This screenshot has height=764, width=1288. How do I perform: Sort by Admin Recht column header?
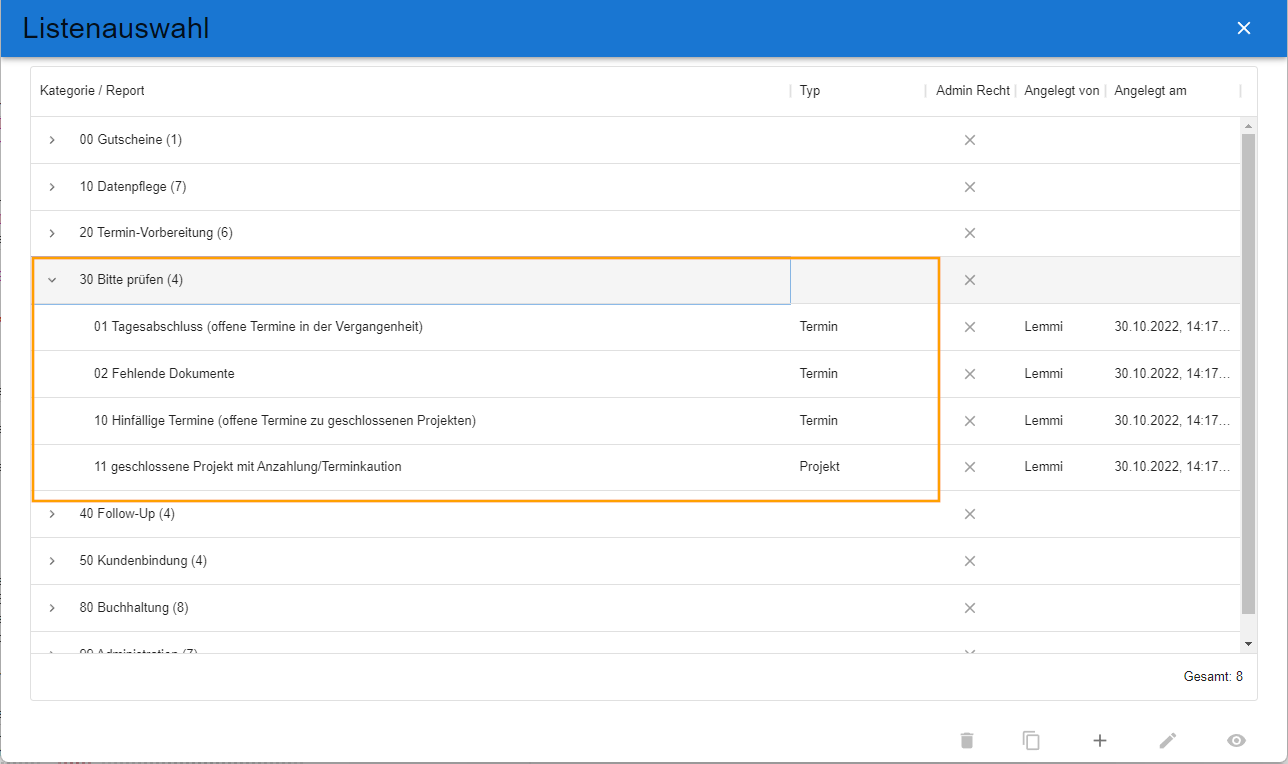pos(973,91)
